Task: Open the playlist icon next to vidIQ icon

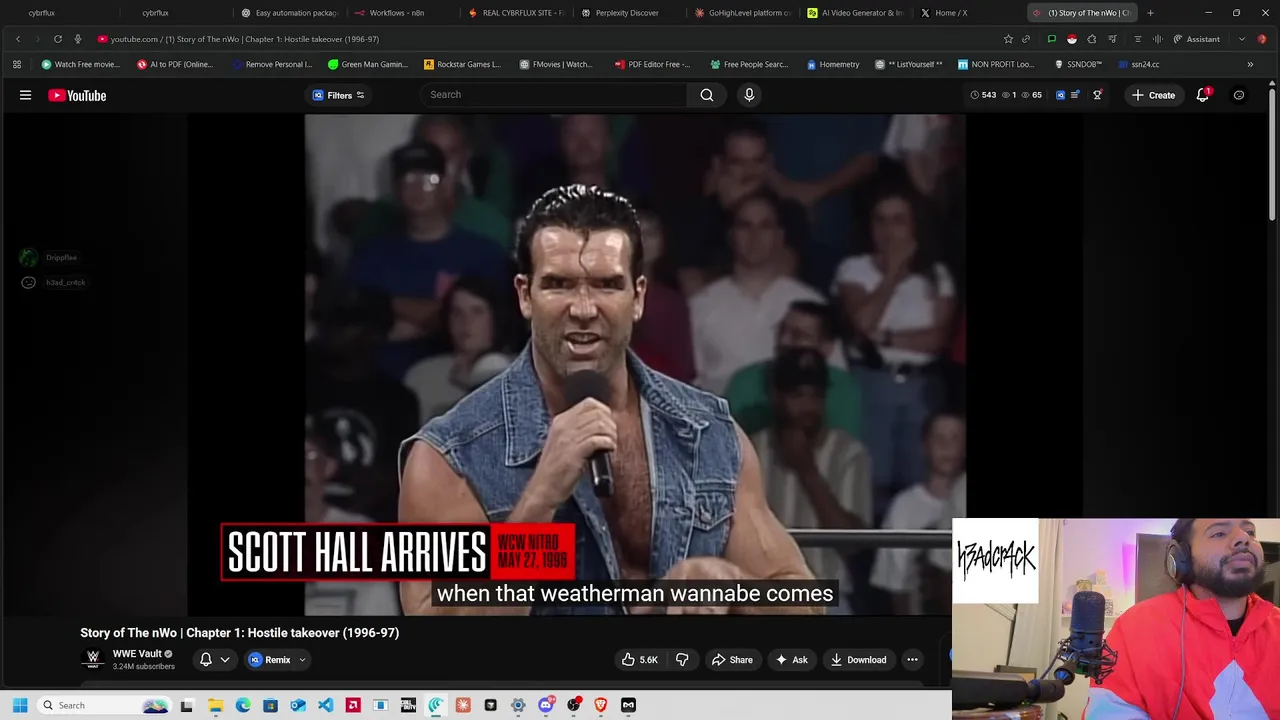Action: [x=1075, y=95]
